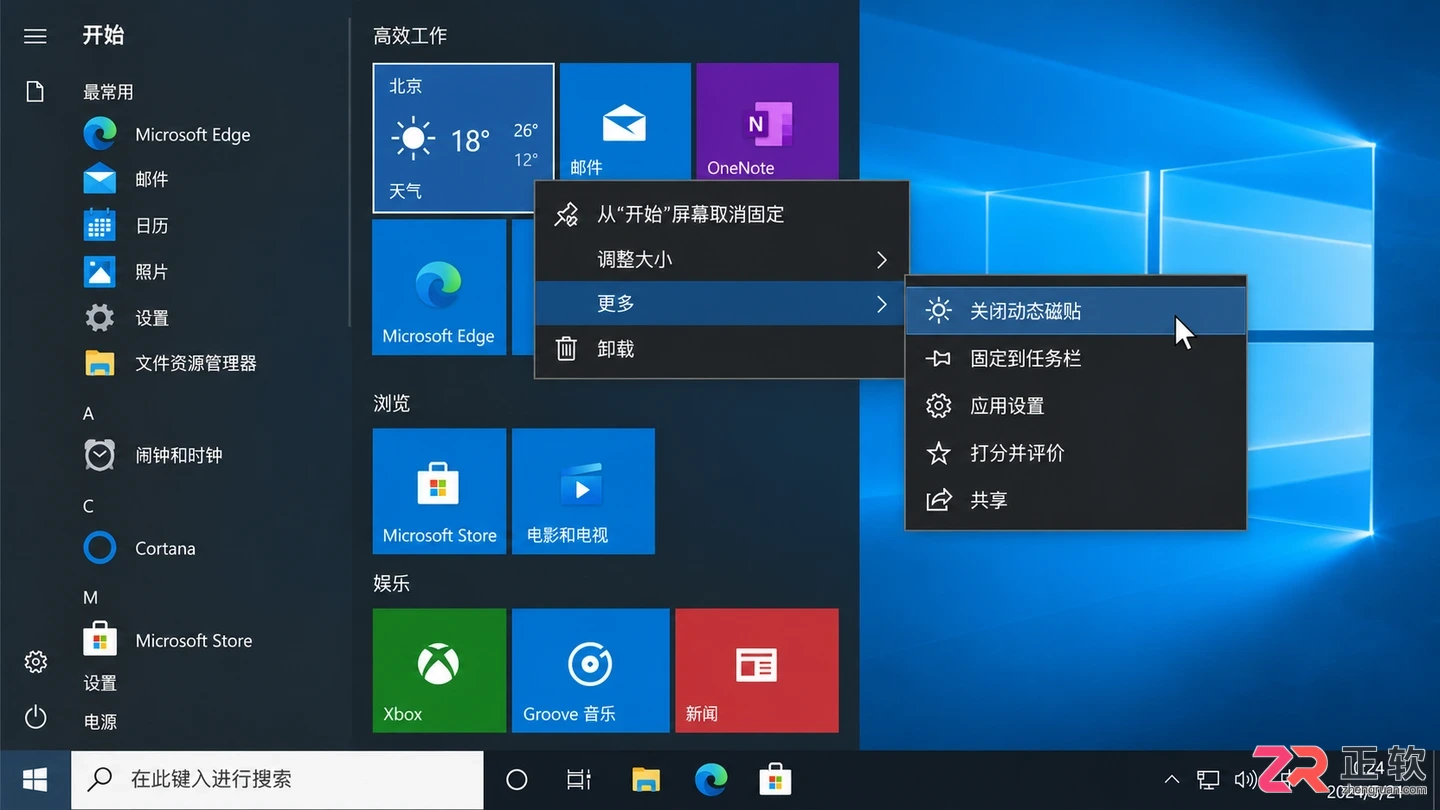Expand the 更多 submenu entry
The width and height of the screenshot is (1440, 810).
pos(721,303)
